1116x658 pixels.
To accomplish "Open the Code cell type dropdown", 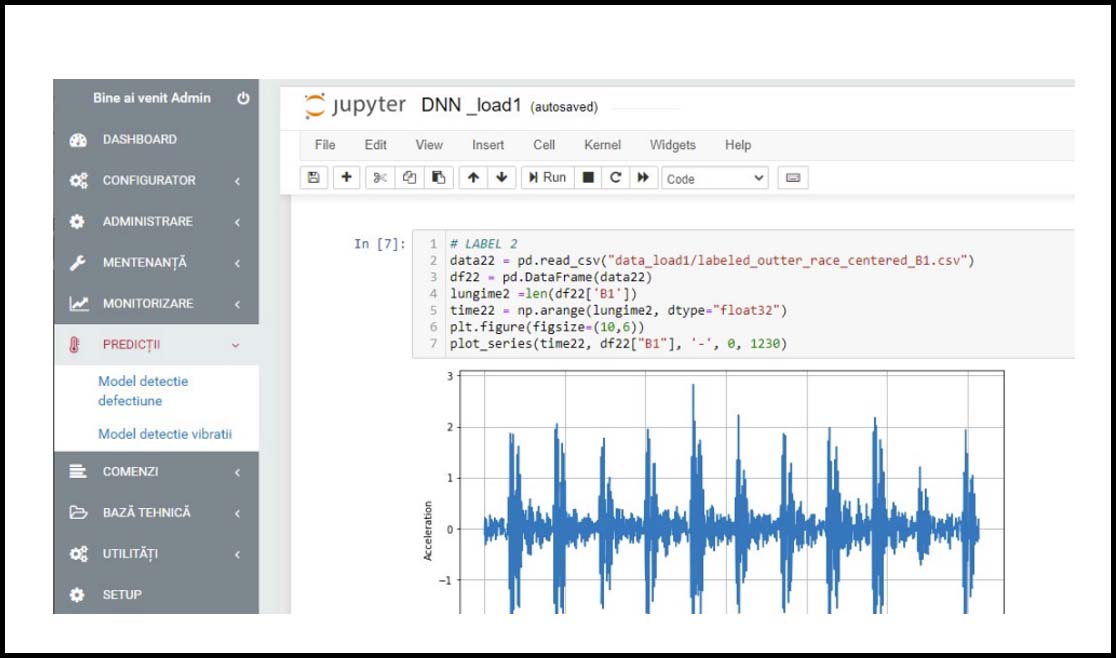I will point(714,178).
